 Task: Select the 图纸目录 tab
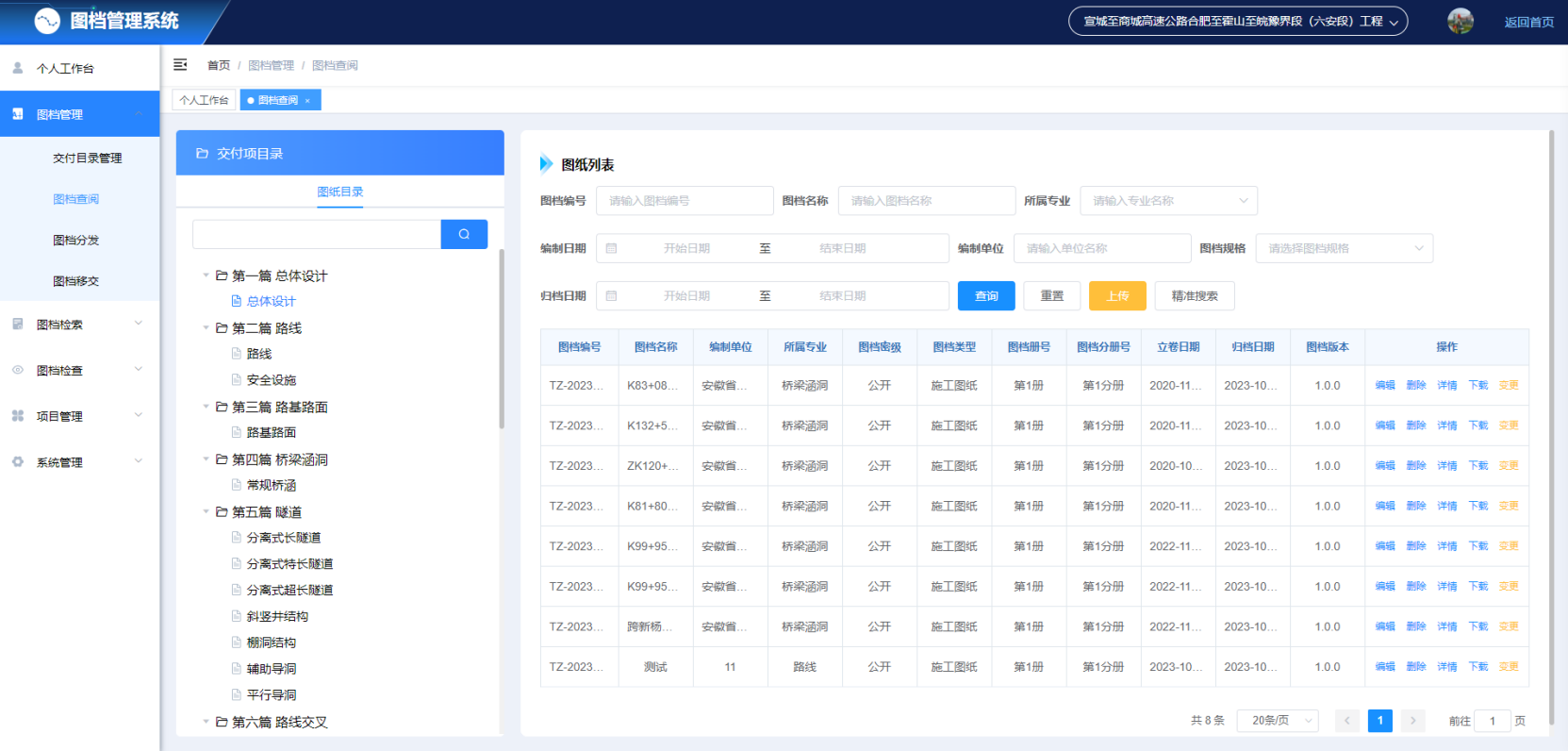click(340, 192)
